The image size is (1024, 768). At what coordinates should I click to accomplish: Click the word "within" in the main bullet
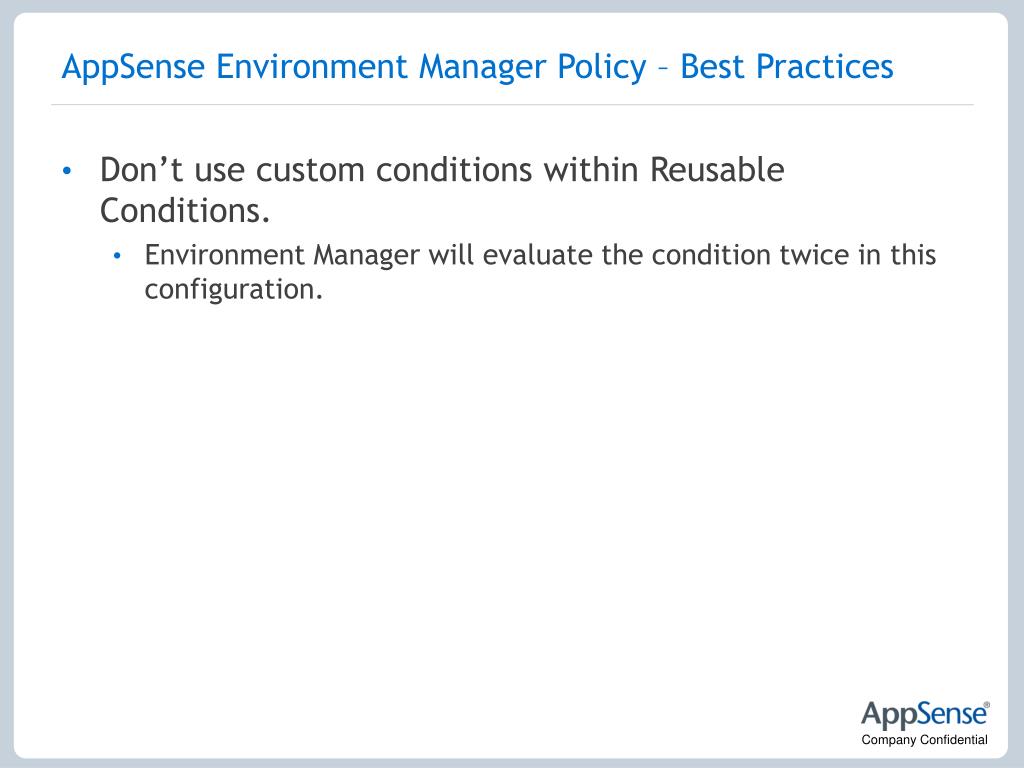click(591, 170)
